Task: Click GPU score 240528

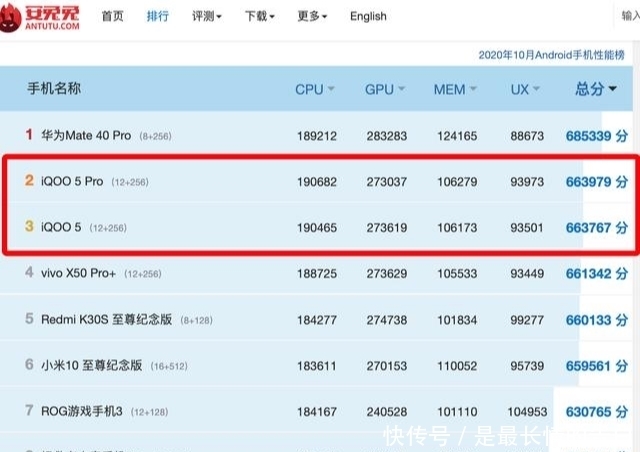Action: (387, 412)
